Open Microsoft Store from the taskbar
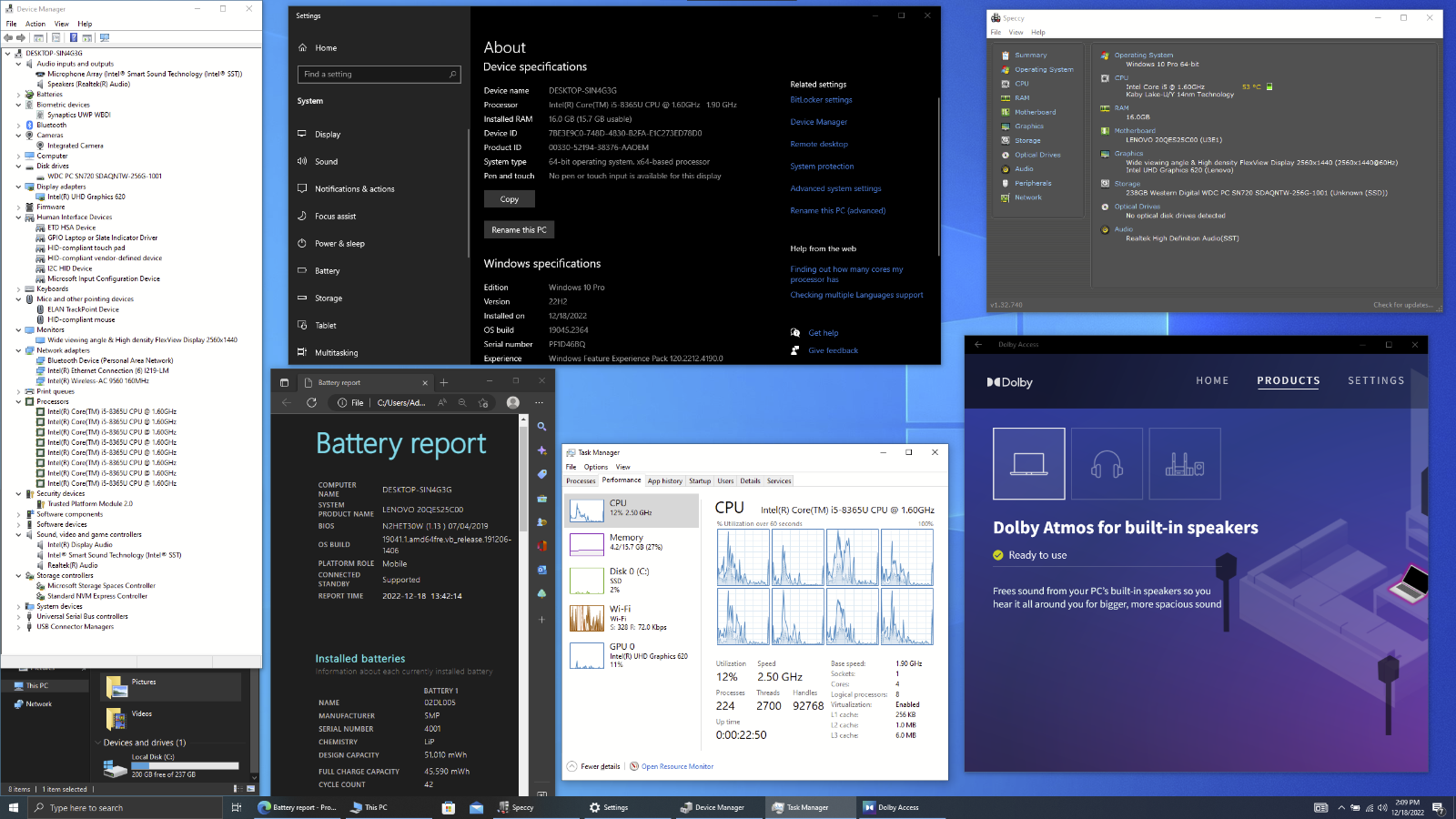1456x819 pixels. (448, 807)
